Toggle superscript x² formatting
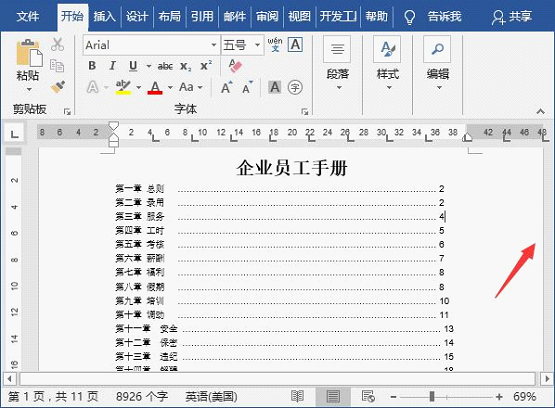Viewport: 555px width, 408px height. point(206,66)
